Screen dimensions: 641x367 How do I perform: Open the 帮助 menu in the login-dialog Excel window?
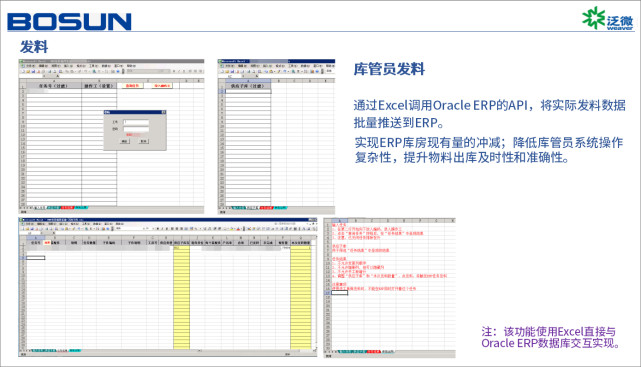click(x=131, y=66)
